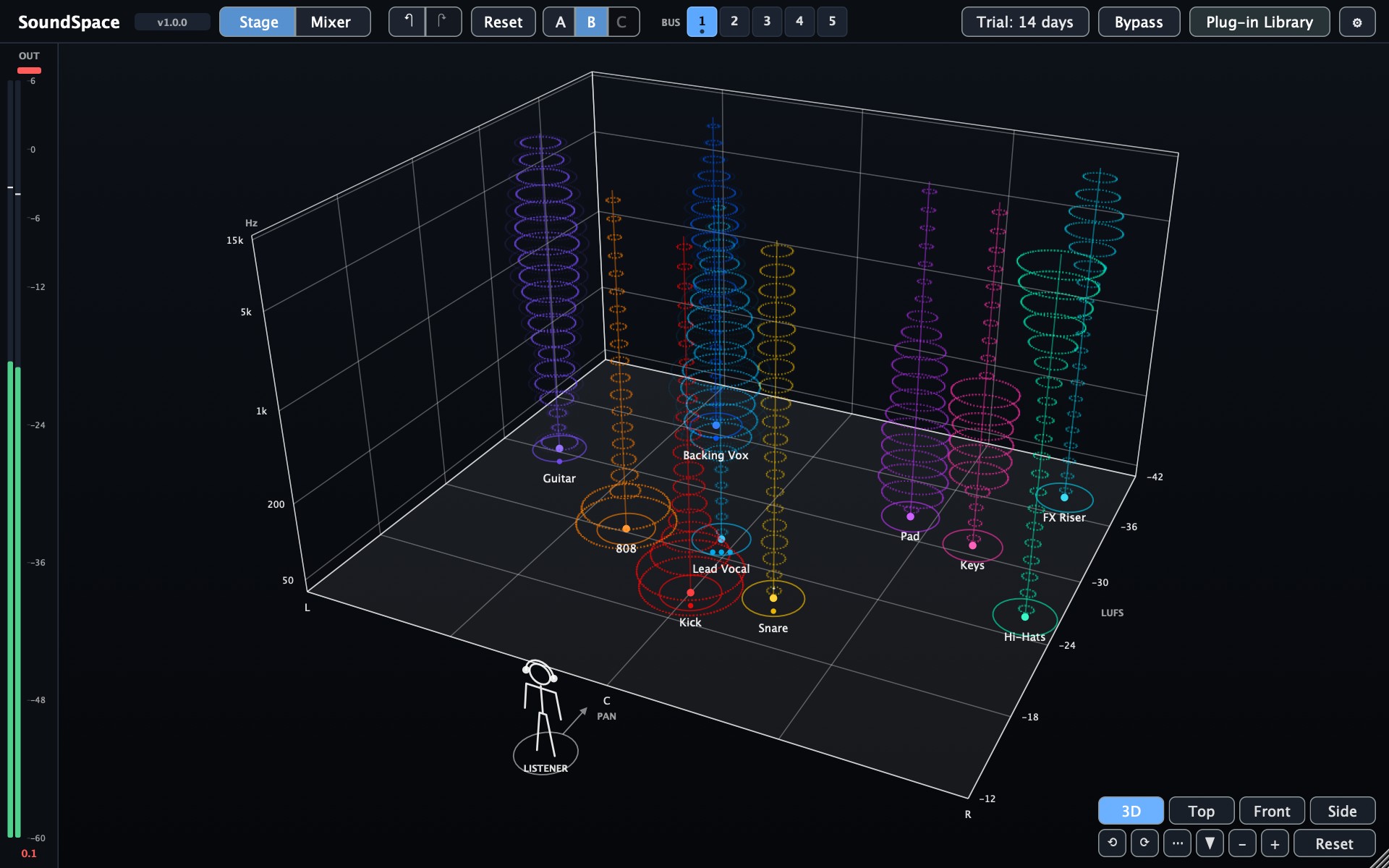Screen dimensions: 1389x868
Task: Select the Hi-Hats source dot
Action: pyautogui.click(x=1024, y=617)
